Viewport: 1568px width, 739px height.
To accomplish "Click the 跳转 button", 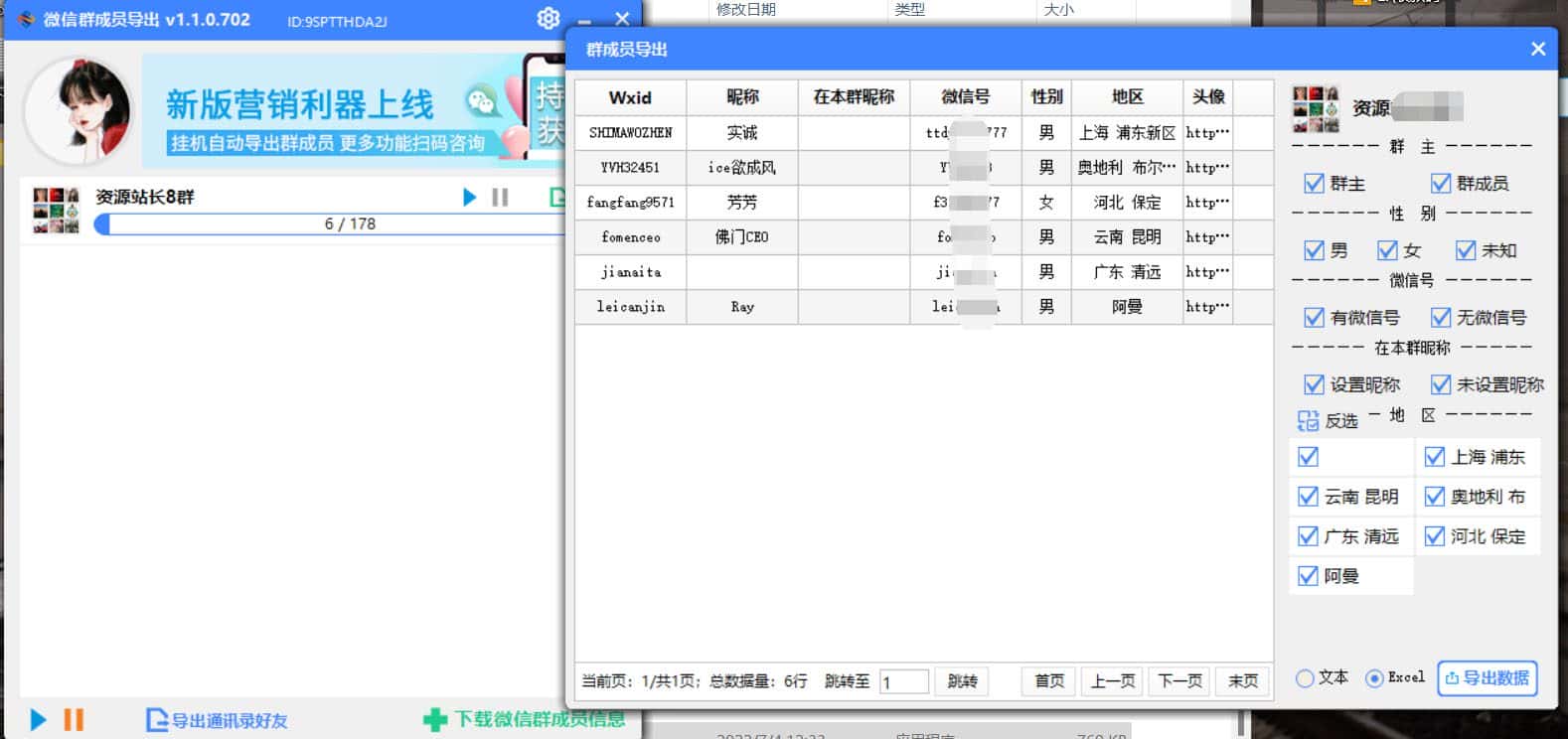I will click(x=962, y=681).
